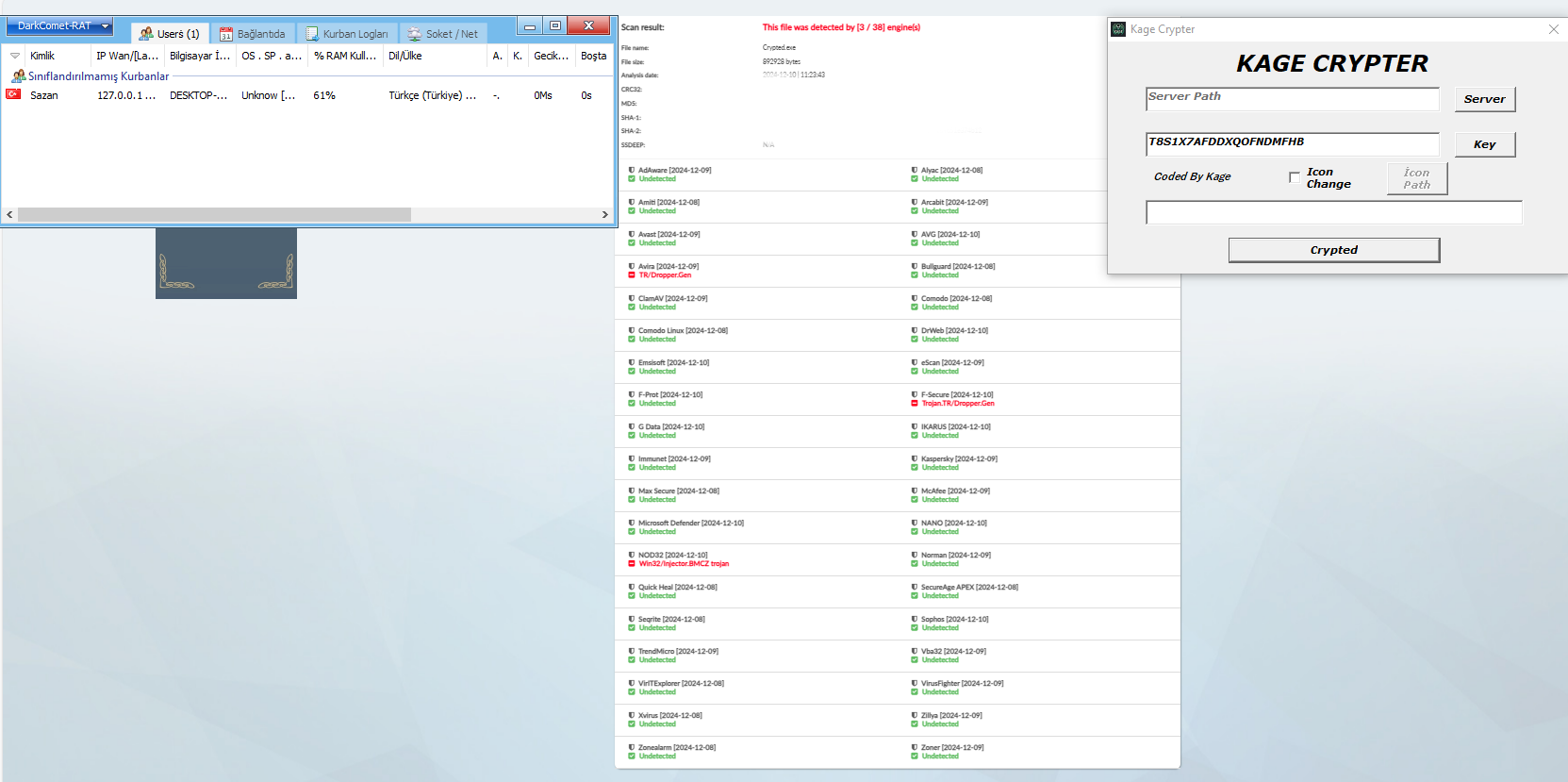Click the shield icon beside Emsisoft
This screenshot has width=1568, height=782.
point(632,362)
